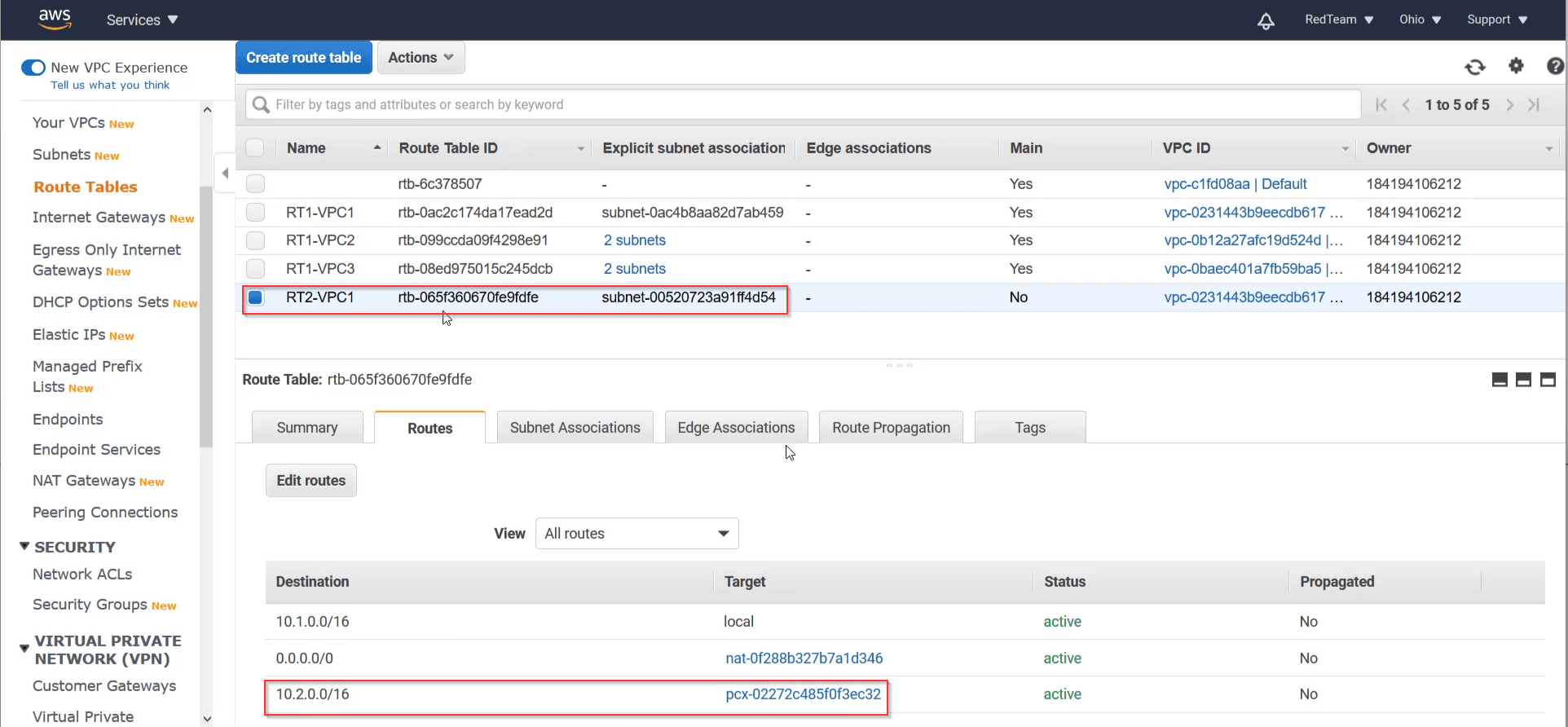Screen dimensions: 1568x727
Task: Collapse the left navigation pane arrow
Action: coord(225,173)
